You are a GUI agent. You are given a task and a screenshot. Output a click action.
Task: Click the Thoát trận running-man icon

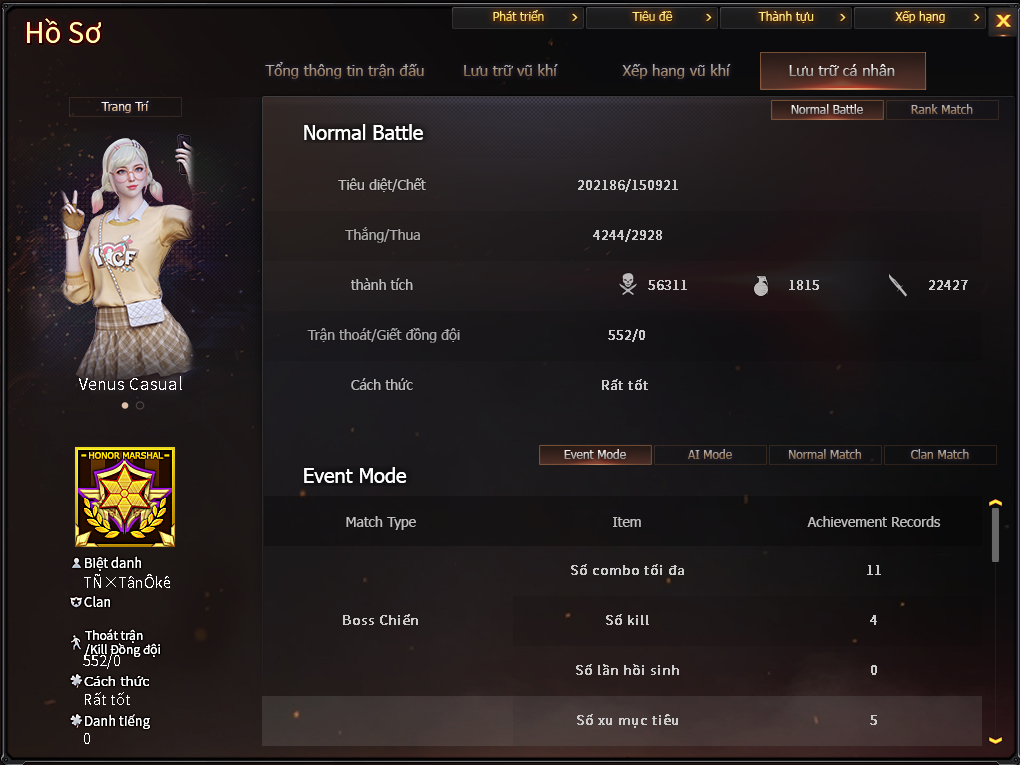click(x=76, y=642)
